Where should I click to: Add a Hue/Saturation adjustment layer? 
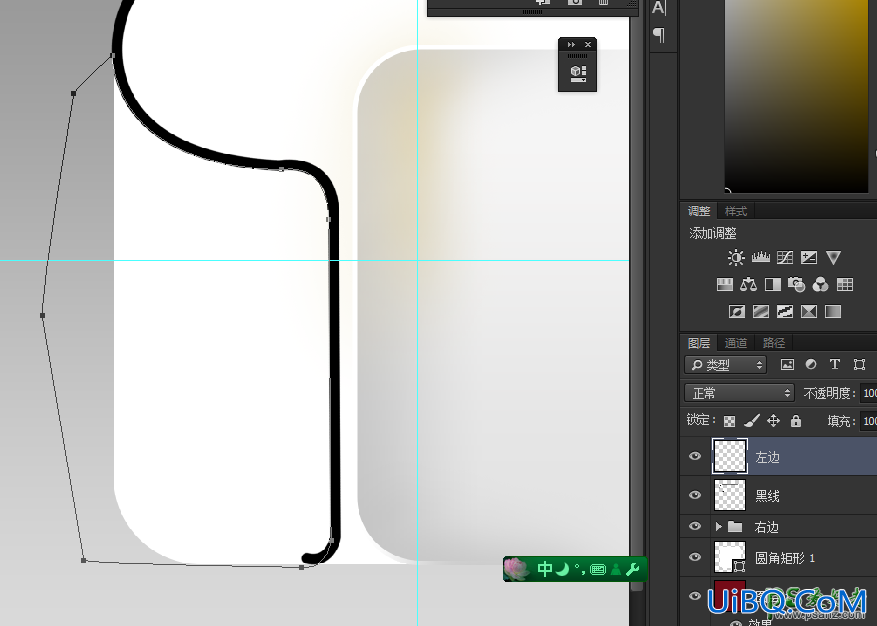coord(725,284)
